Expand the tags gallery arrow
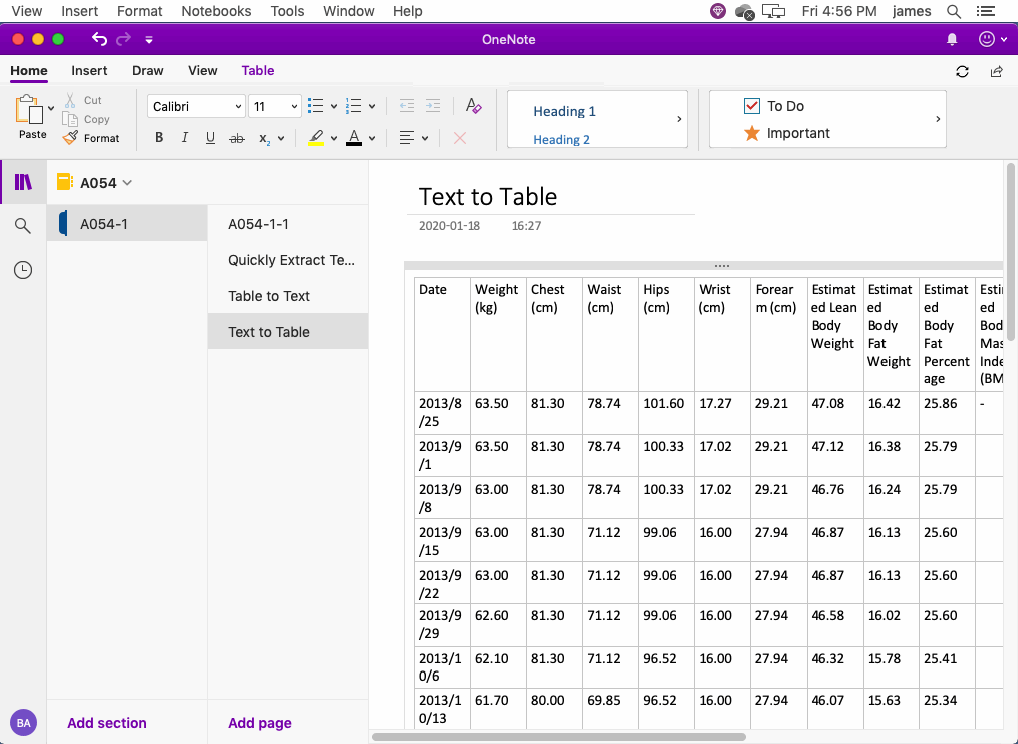The height and width of the screenshot is (744, 1018). [x=938, y=119]
